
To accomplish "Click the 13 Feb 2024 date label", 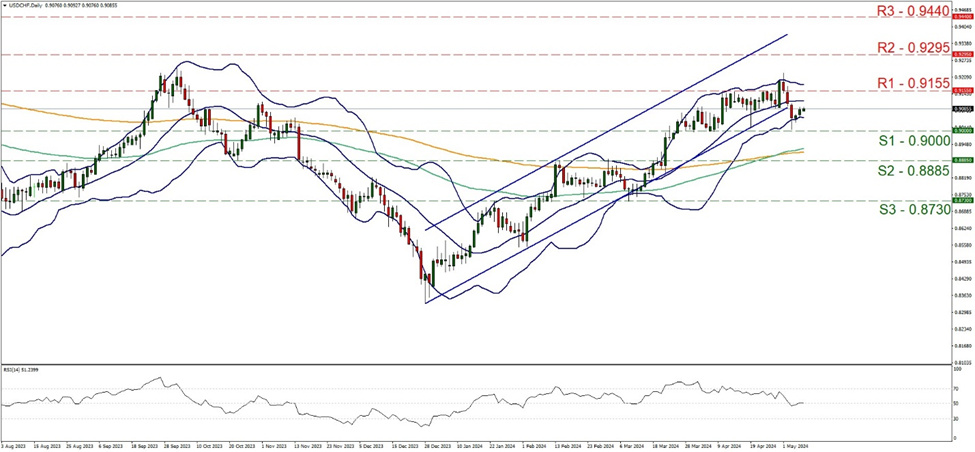I will [569, 446].
